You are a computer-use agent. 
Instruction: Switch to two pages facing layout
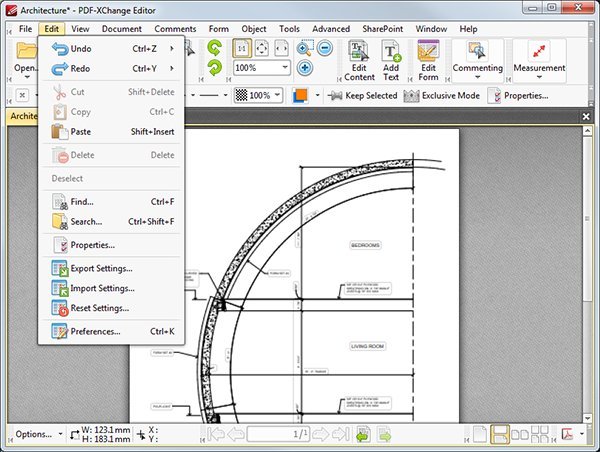[x=520, y=434]
